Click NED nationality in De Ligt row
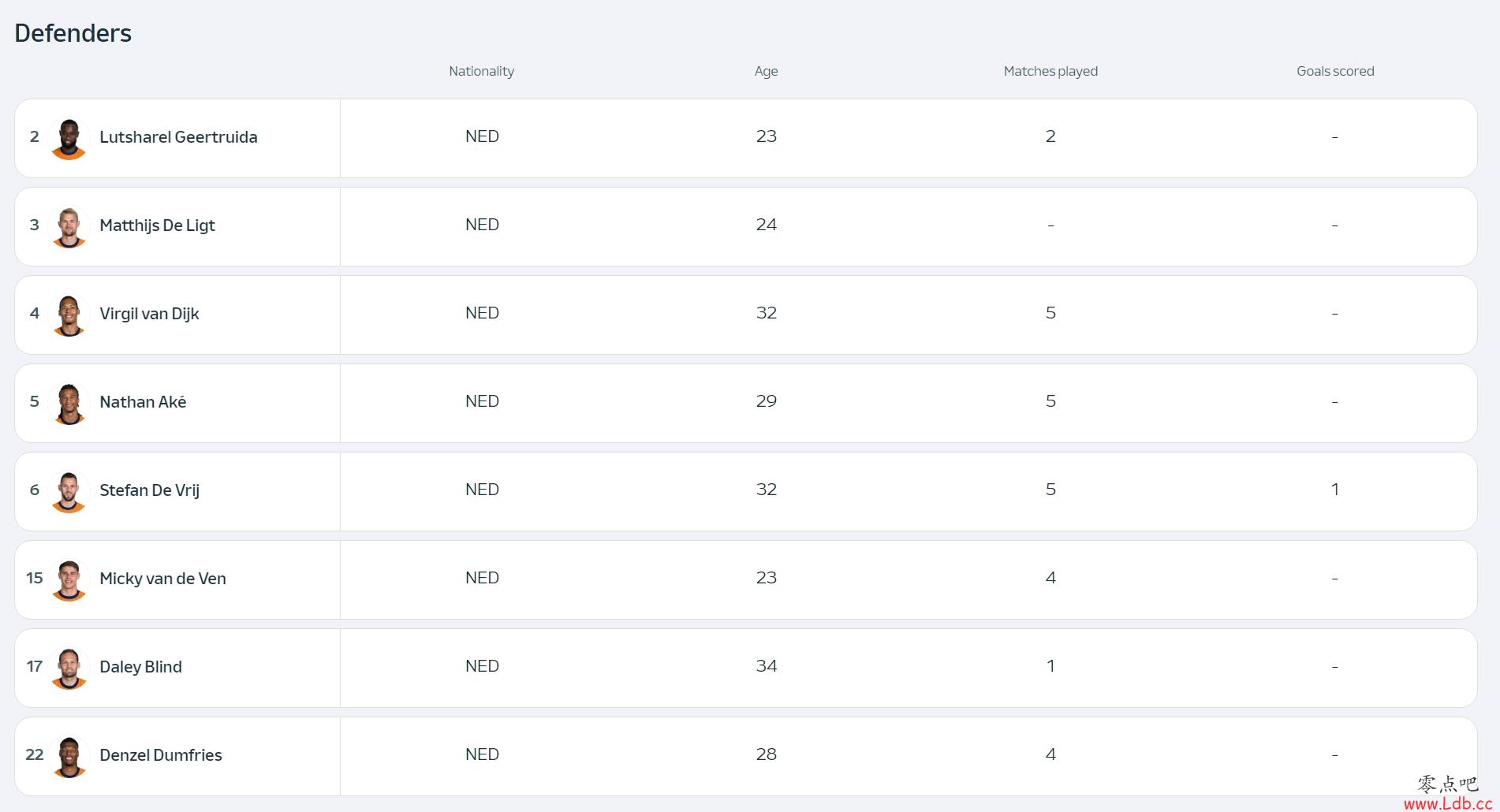 point(482,225)
